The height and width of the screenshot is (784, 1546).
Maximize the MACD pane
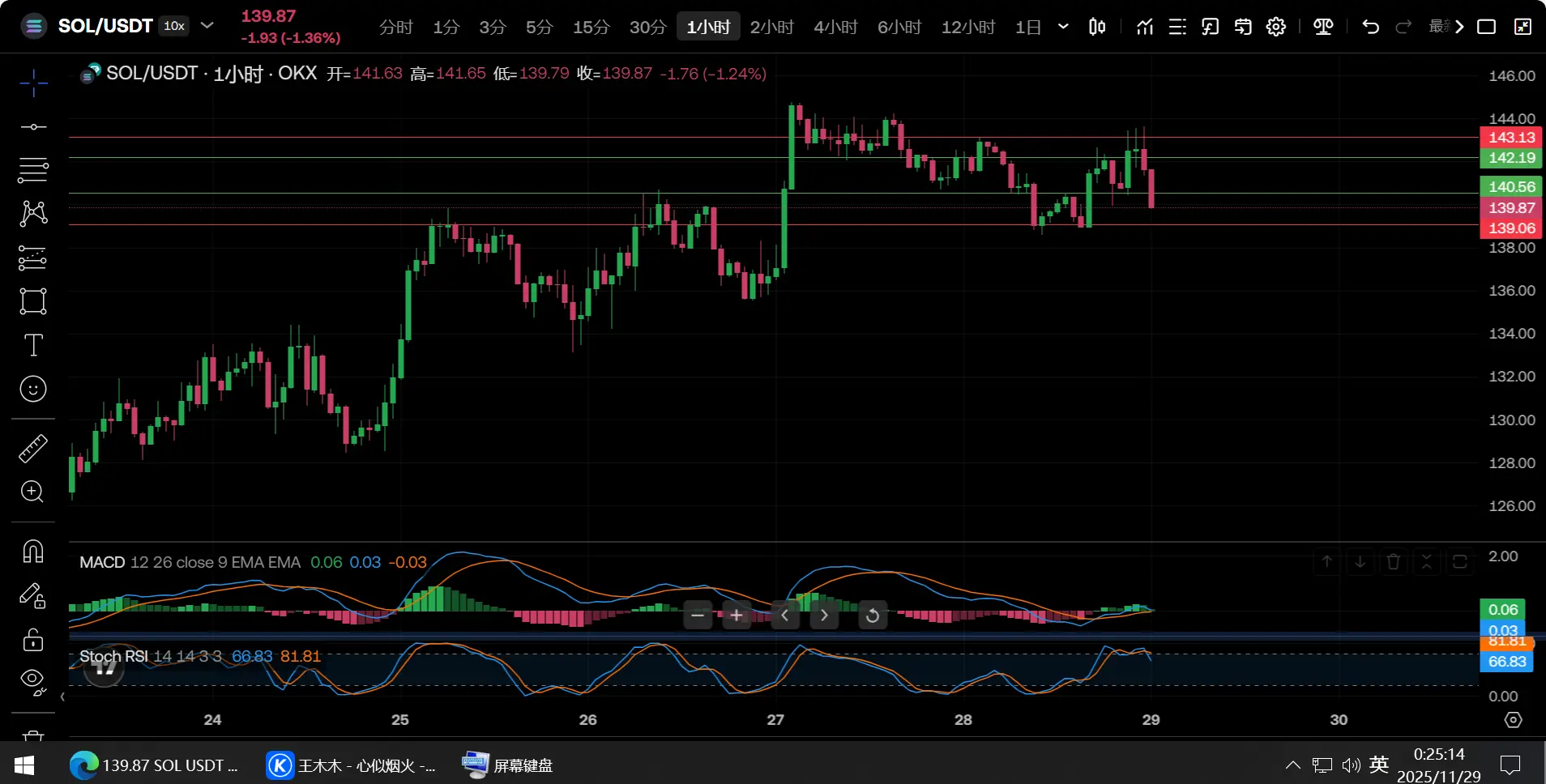[1460, 561]
